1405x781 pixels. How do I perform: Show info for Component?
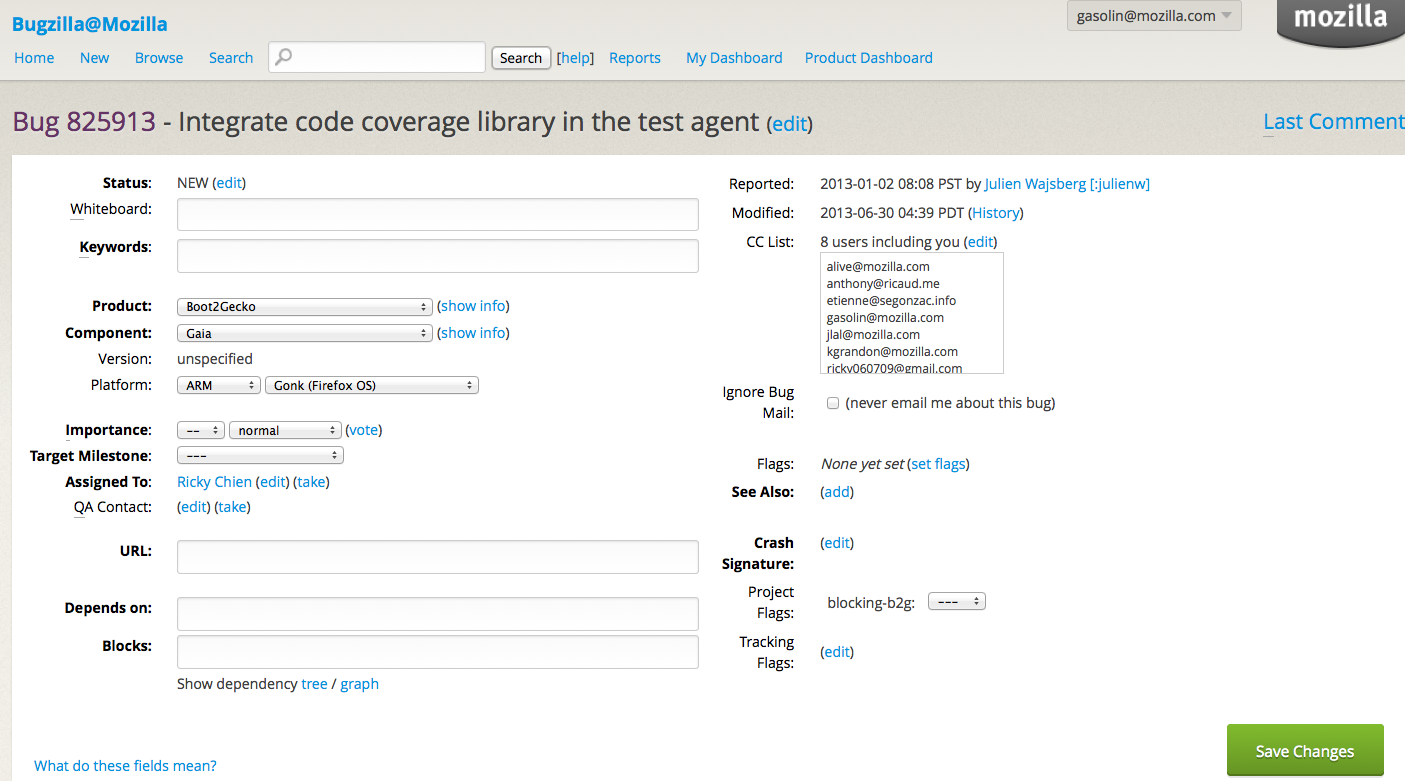coord(474,333)
